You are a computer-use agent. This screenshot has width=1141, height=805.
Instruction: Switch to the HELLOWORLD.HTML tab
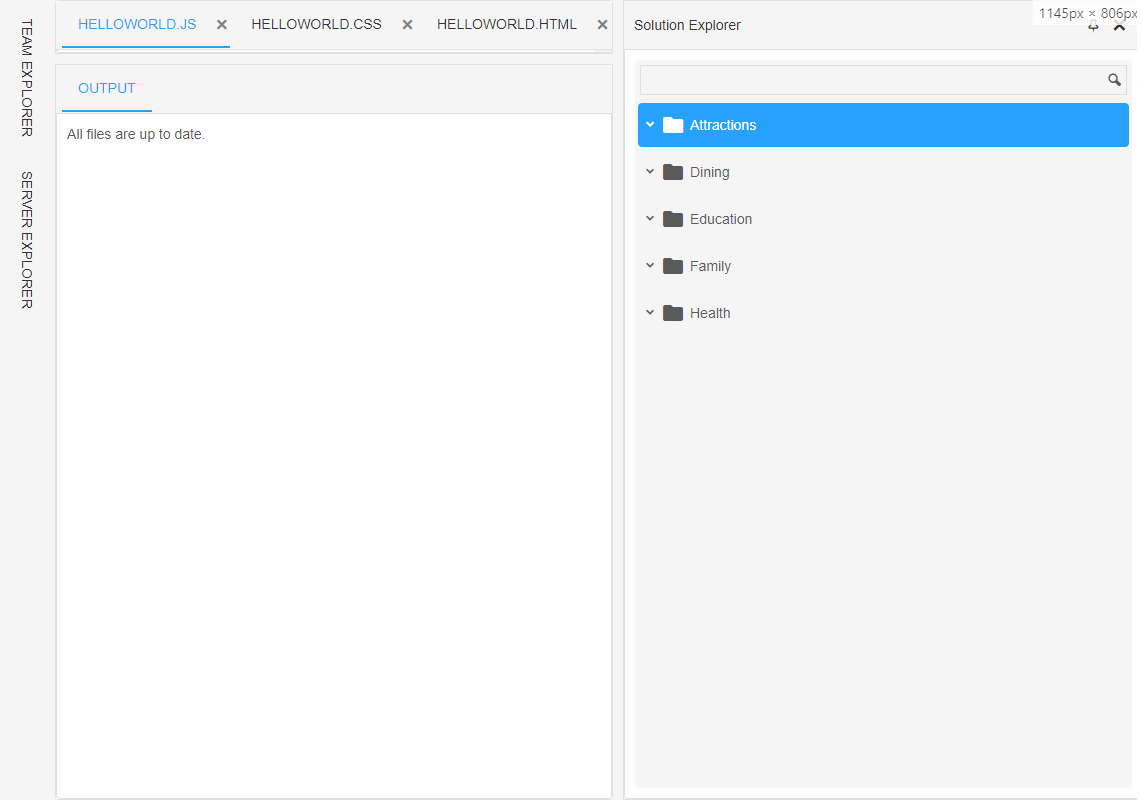click(x=507, y=25)
